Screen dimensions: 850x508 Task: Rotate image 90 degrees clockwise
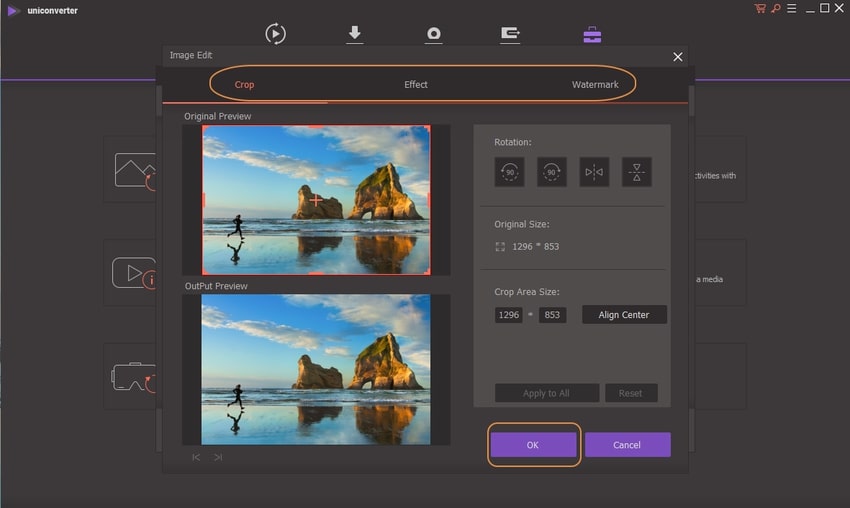click(x=552, y=172)
